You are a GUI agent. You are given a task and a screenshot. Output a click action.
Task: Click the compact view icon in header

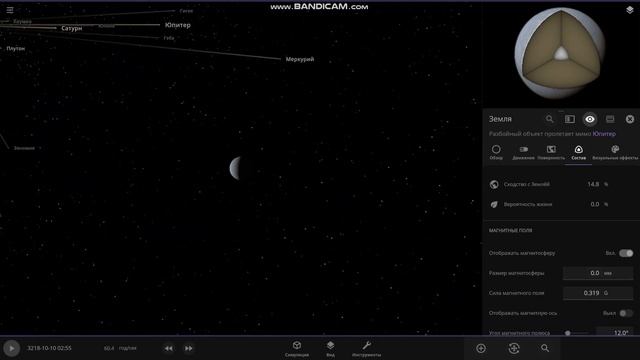[610, 119]
